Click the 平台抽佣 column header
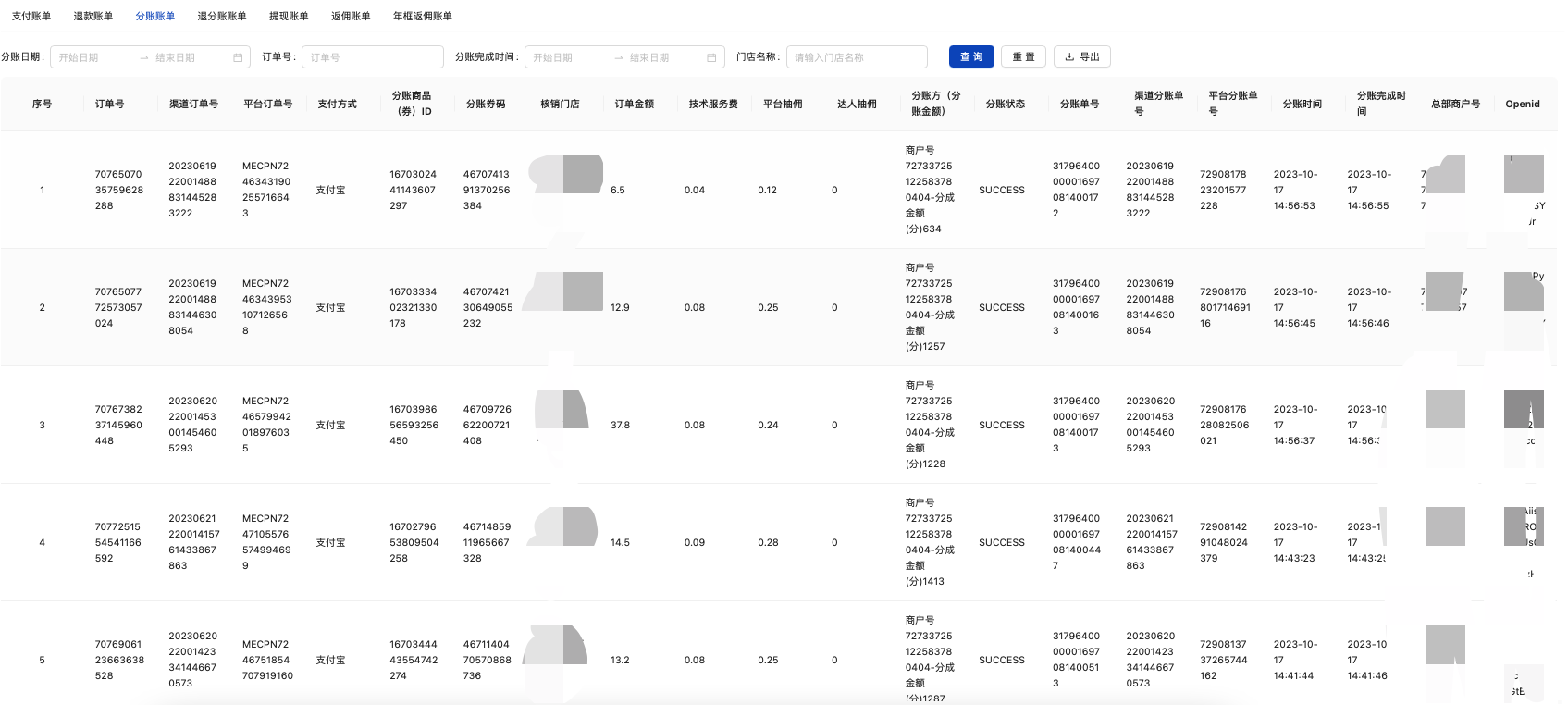The height and width of the screenshot is (705, 1568). pos(783,104)
